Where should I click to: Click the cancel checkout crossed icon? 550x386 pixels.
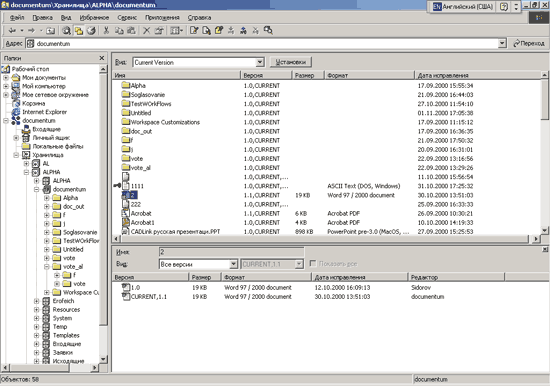coord(256,31)
